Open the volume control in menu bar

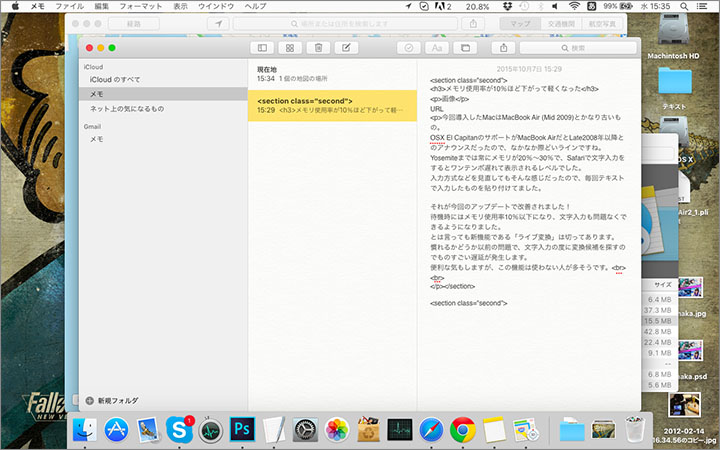[555, 6]
